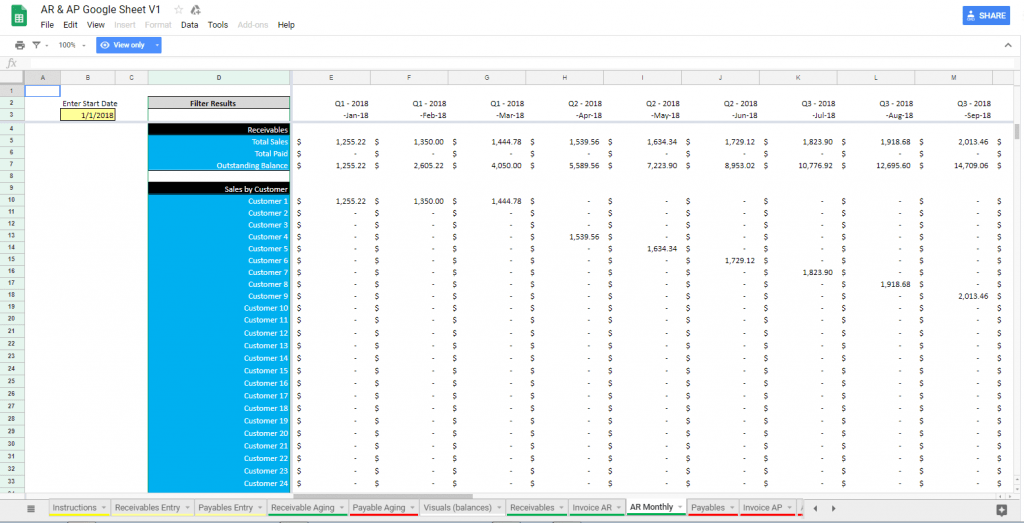Select the 1/1/2018 start date cell

(88, 115)
